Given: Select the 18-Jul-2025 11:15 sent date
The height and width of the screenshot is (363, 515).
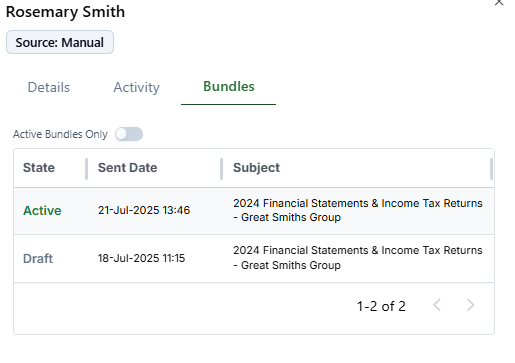Looking at the screenshot, I should (x=141, y=258).
